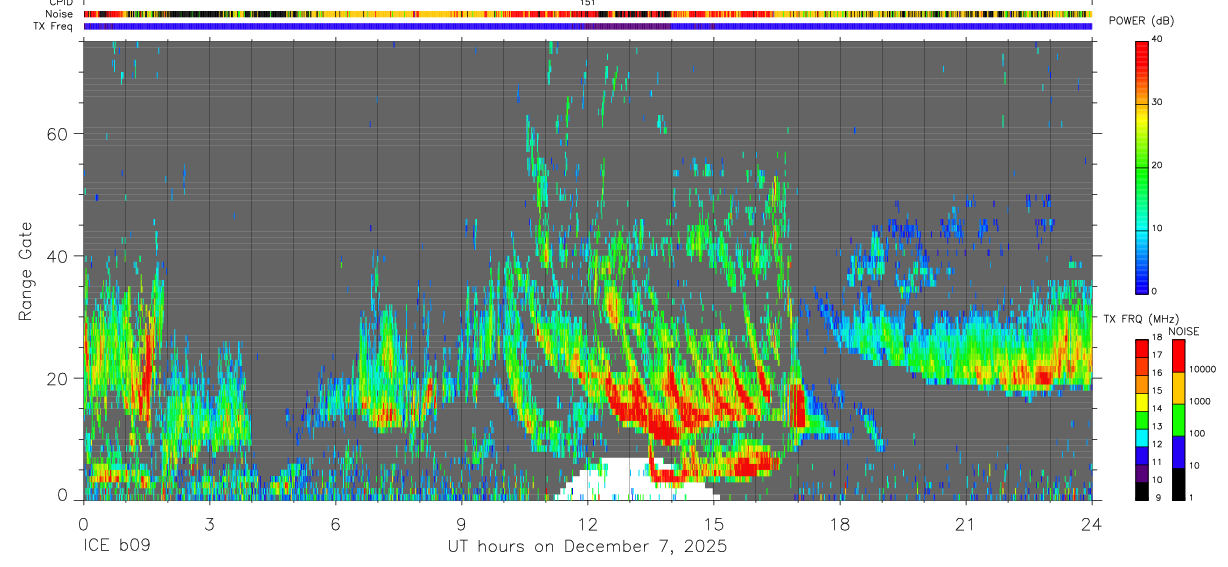
Task: Click the blue swatch in NOISE legend
Action: (1178, 452)
